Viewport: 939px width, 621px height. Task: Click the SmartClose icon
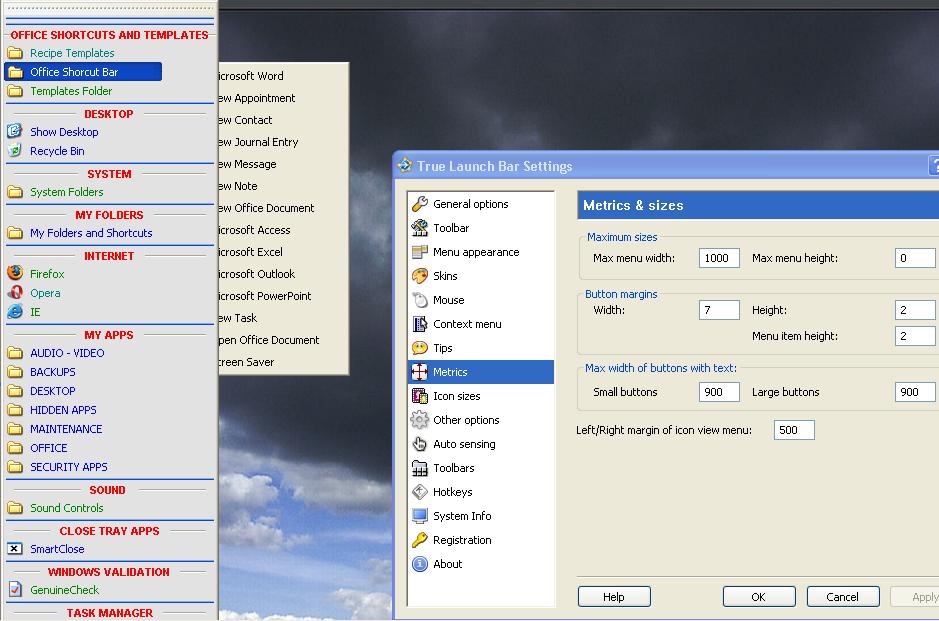(x=15, y=549)
